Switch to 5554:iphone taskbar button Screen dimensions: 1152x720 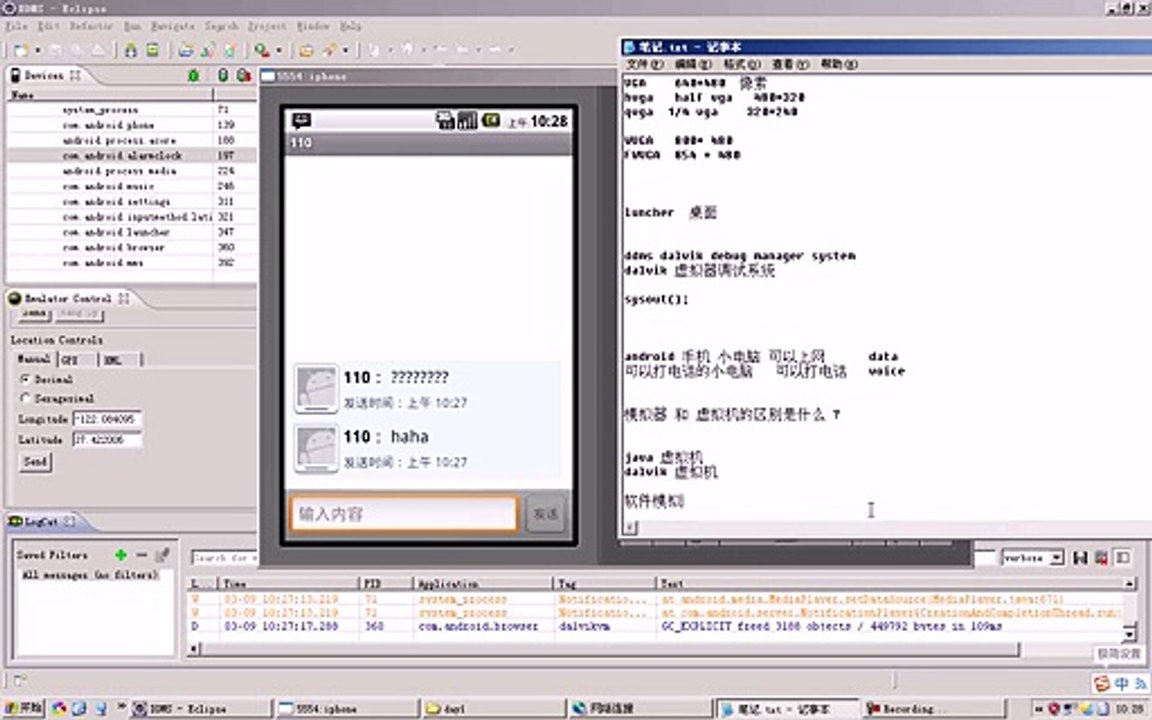click(347, 709)
